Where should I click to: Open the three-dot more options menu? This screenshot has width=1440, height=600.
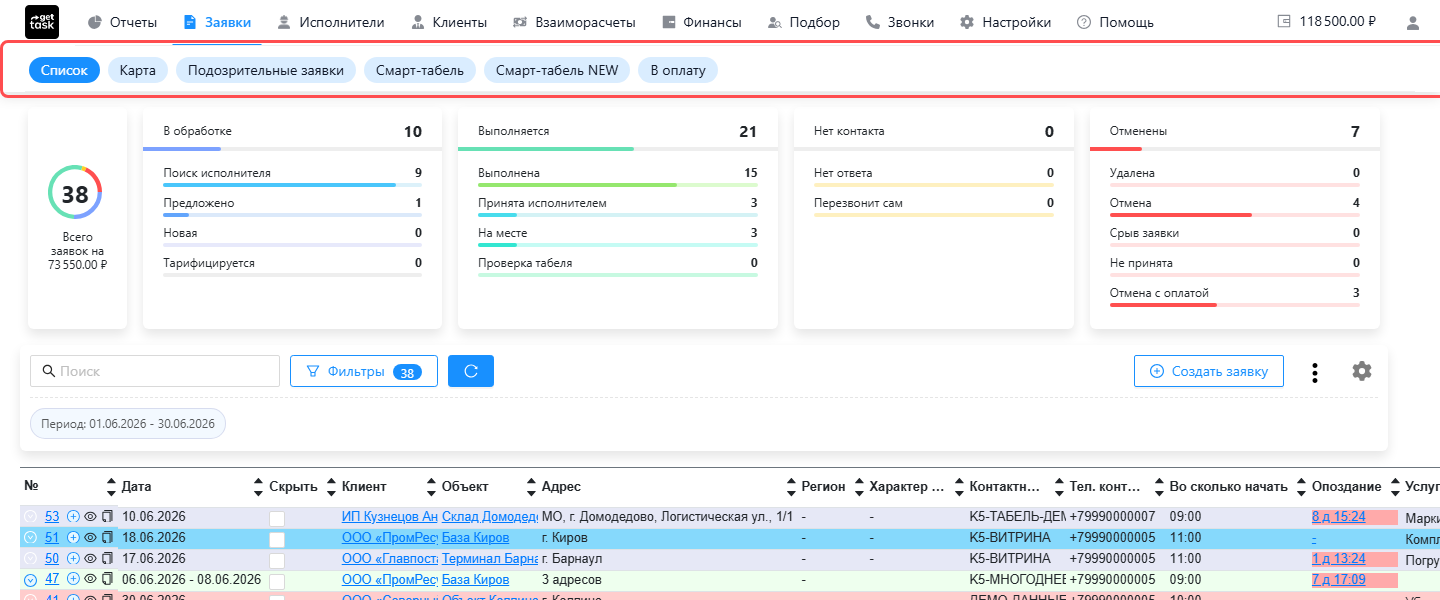[1315, 372]
